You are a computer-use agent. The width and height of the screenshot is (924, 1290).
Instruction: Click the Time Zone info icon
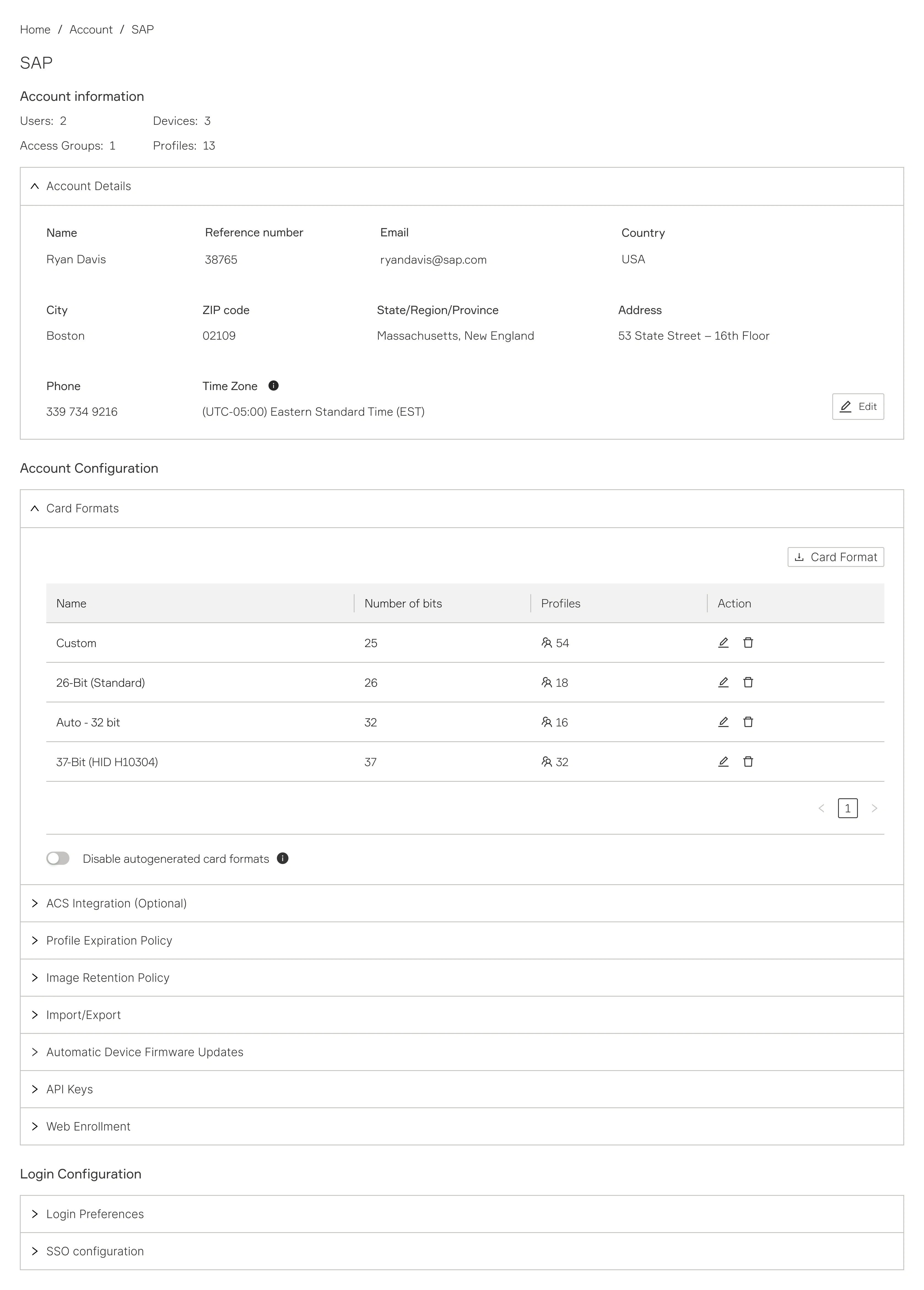tap(274, 386)
